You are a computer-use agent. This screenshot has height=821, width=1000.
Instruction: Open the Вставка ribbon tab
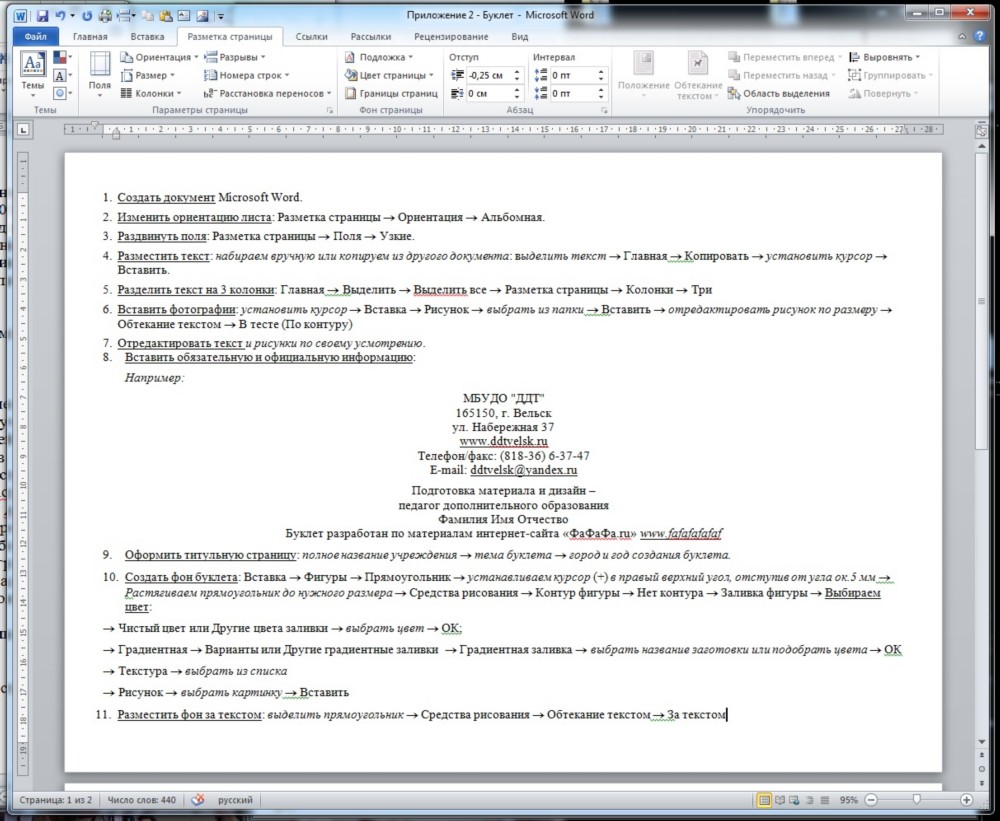(147, 36)
